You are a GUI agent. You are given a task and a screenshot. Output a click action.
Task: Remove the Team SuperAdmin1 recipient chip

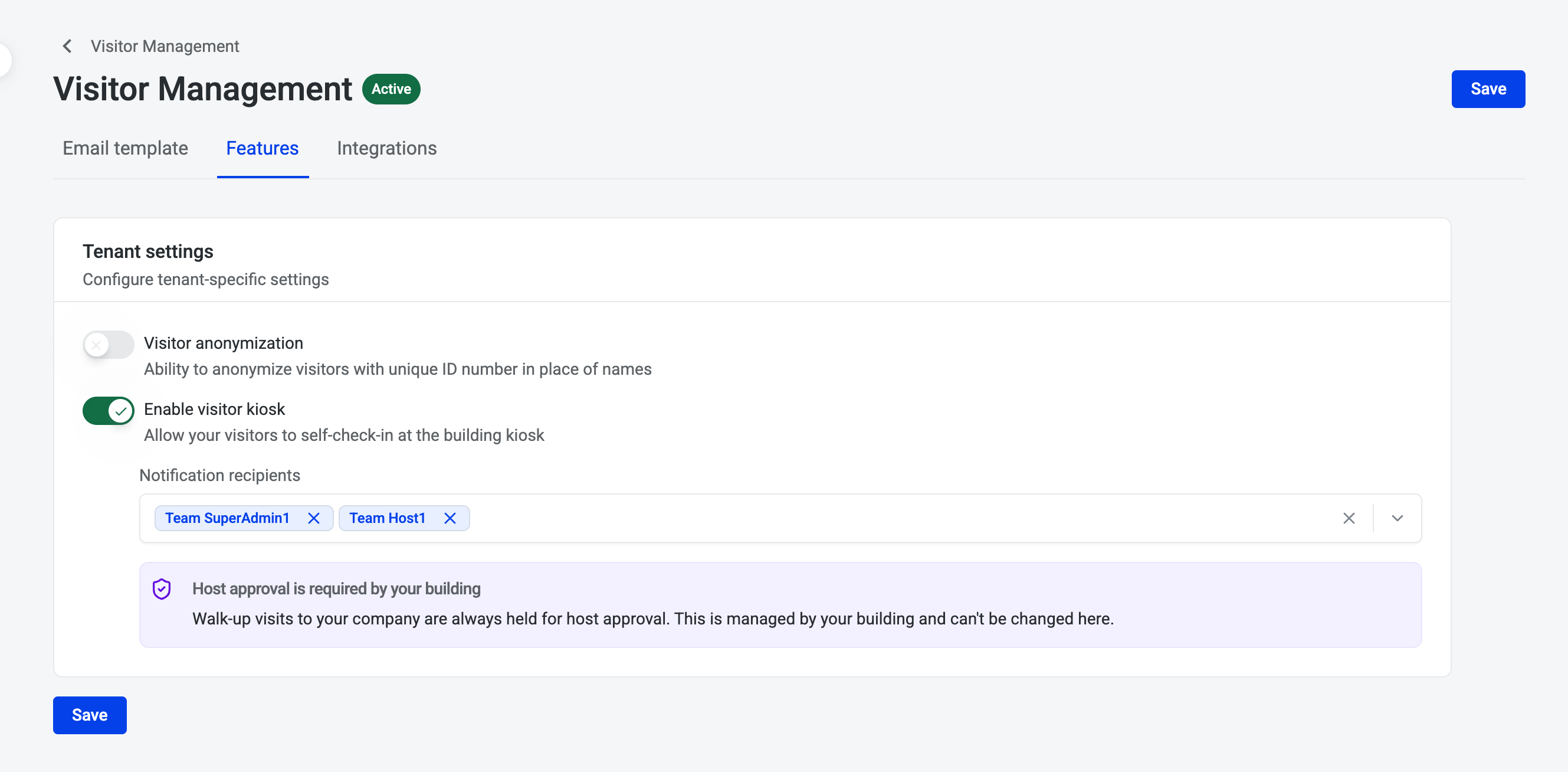click(313, 518)
